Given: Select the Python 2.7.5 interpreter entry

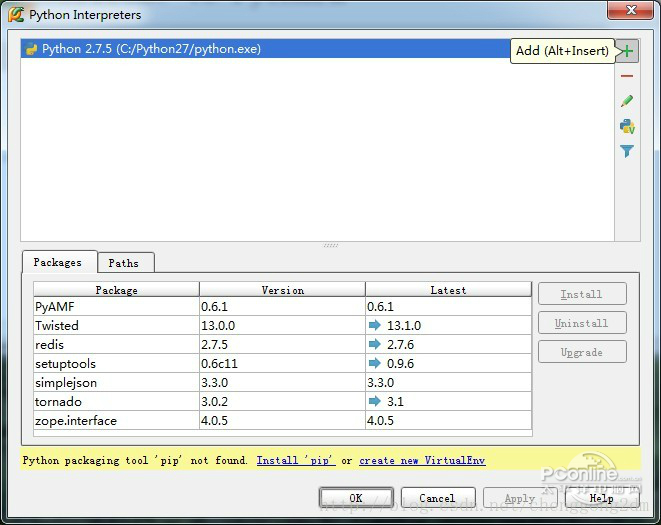Looking at the screenshot, I should (266, 49).
